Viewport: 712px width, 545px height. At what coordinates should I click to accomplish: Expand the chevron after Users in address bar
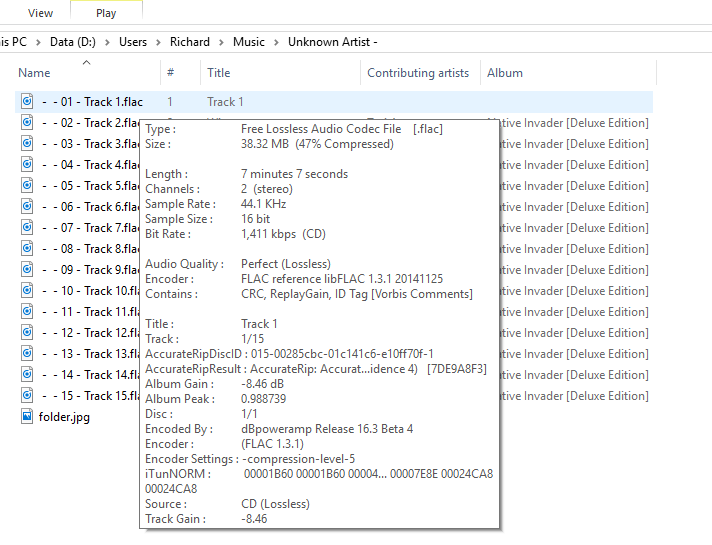(156, 42)
